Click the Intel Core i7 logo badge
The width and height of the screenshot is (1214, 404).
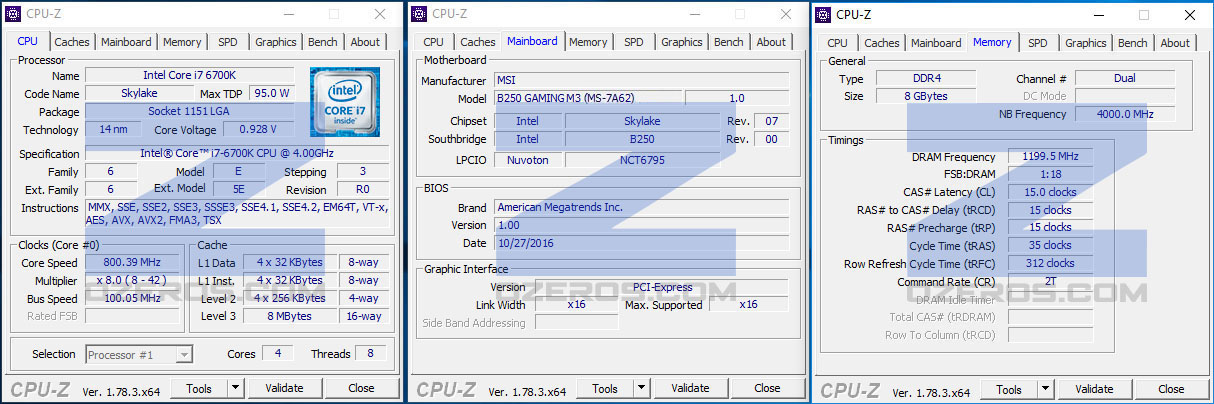(345, 102)
